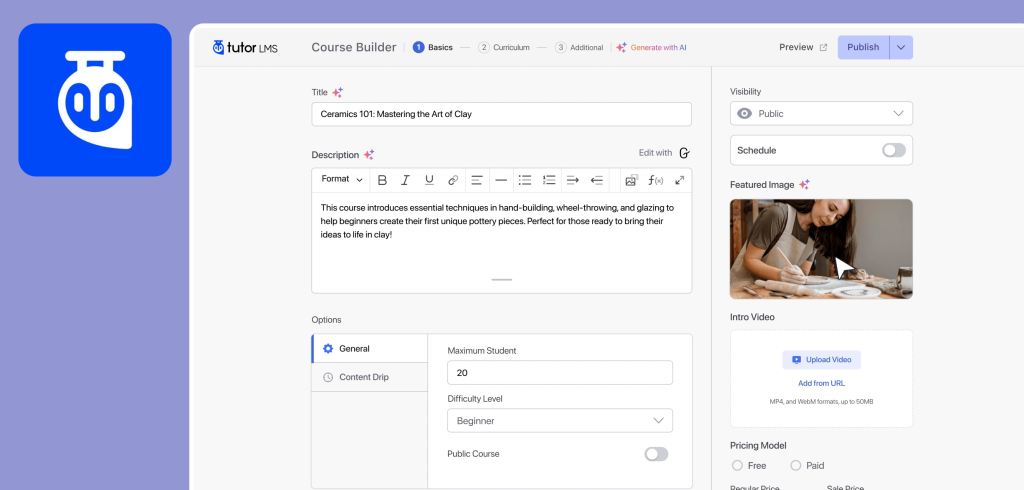Click the Publish button
Image resolution: width=1024 pixels, height=490 pixels.
[863, 48]
